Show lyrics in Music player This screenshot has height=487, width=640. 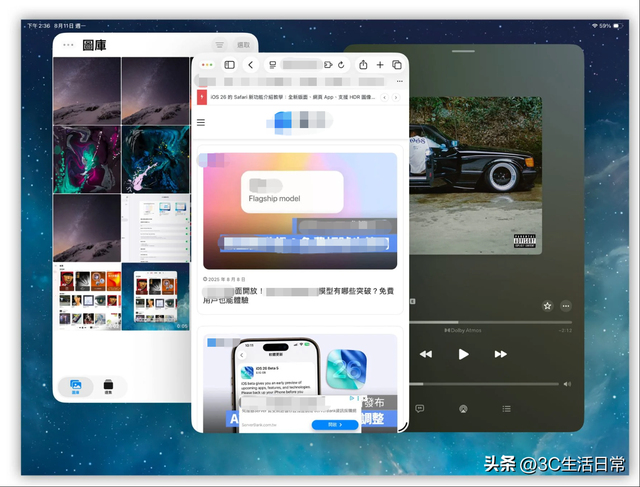(420, 409)
